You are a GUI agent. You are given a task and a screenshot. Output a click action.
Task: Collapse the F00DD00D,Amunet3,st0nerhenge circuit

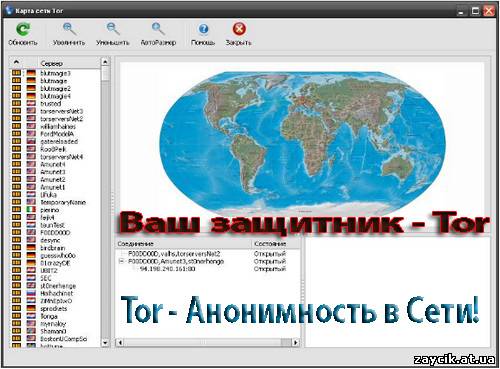(122, 261)
